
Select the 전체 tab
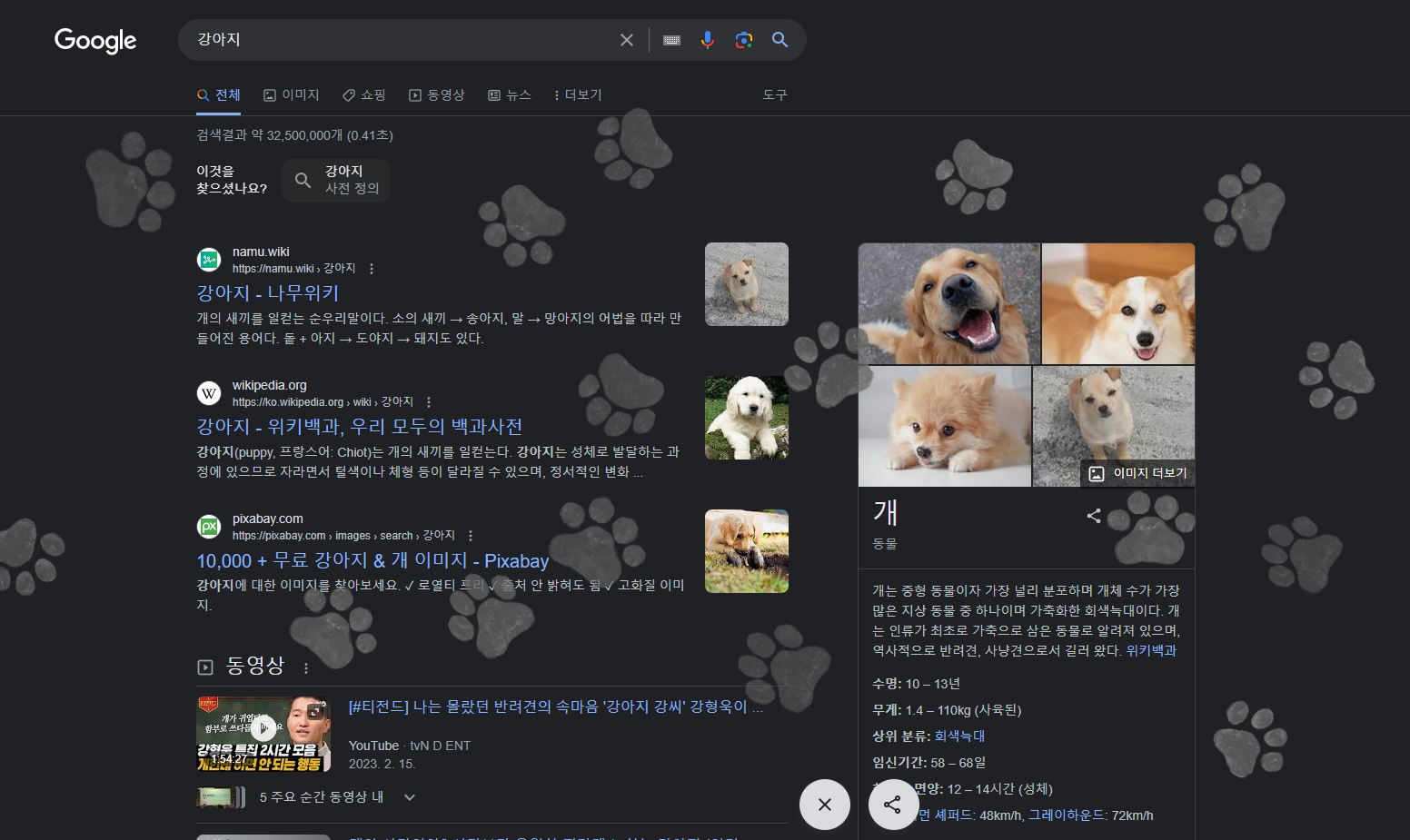[x=219, y=95]
